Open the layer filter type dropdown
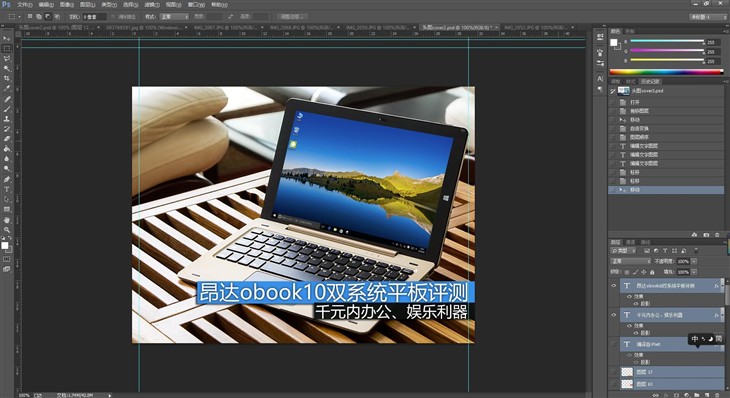This screenshot has width=730, height=398. coord(623,251)
